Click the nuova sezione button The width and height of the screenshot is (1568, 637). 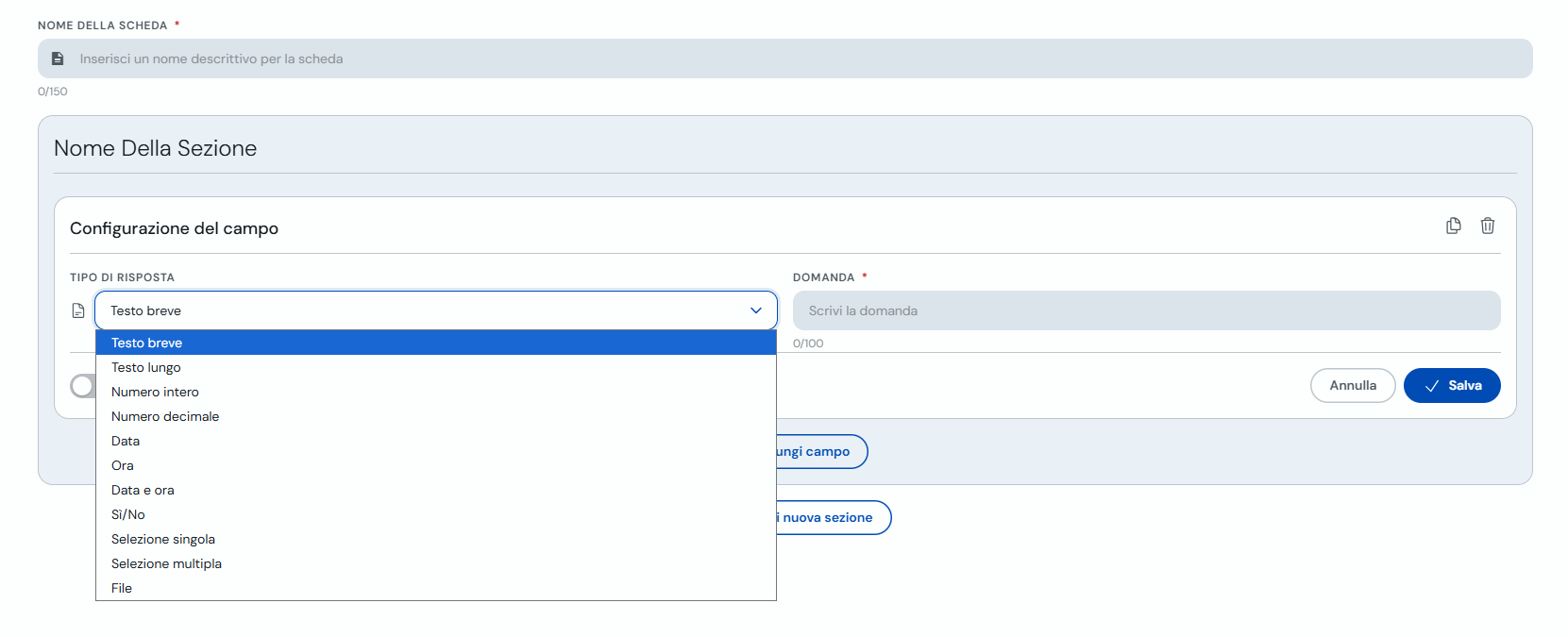[833, 517]
